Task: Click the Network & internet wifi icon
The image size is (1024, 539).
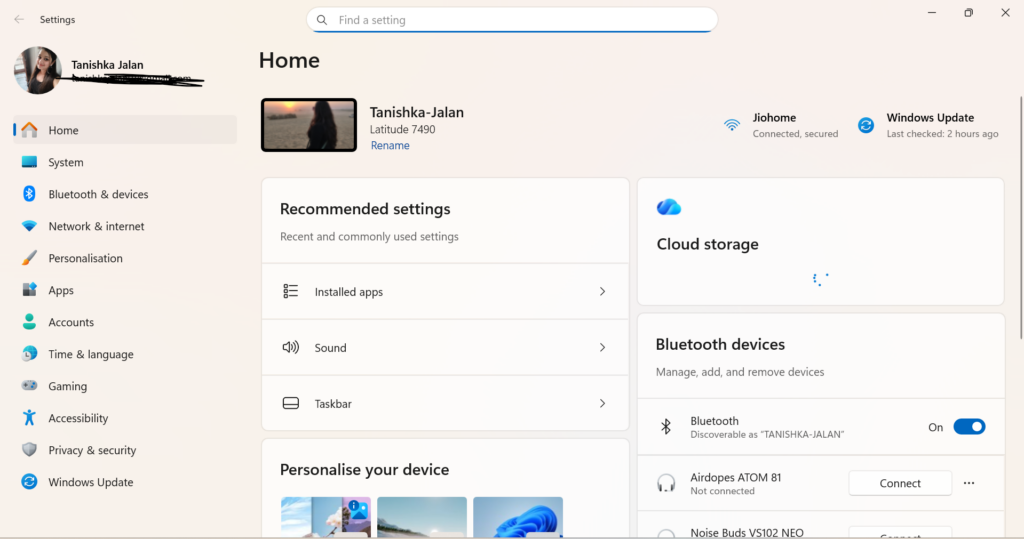Action: [x=29, y=226]
